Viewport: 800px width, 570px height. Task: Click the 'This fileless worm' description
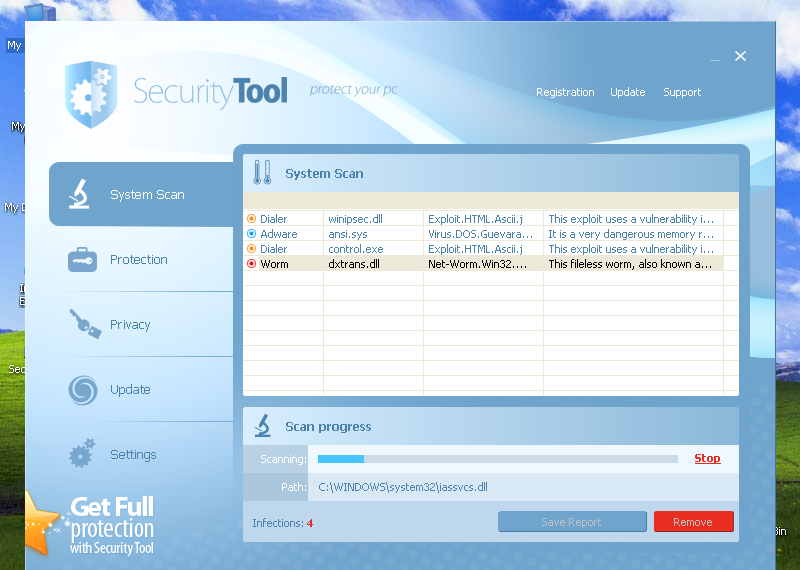630,264
